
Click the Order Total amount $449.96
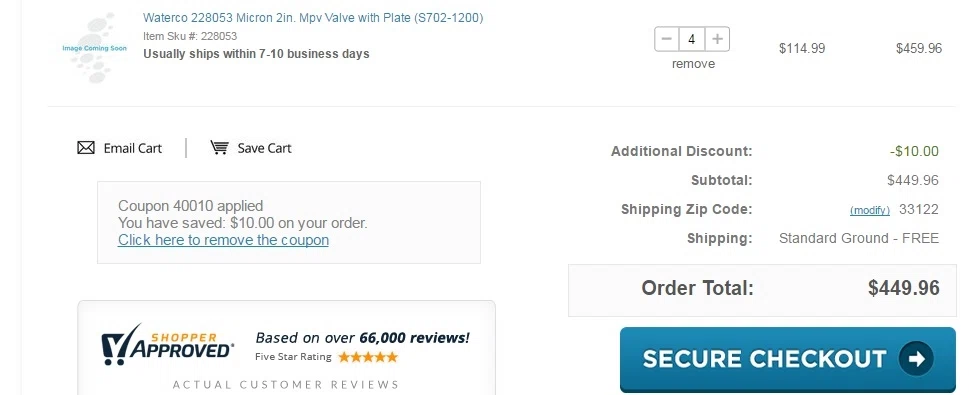coord(903,288)
